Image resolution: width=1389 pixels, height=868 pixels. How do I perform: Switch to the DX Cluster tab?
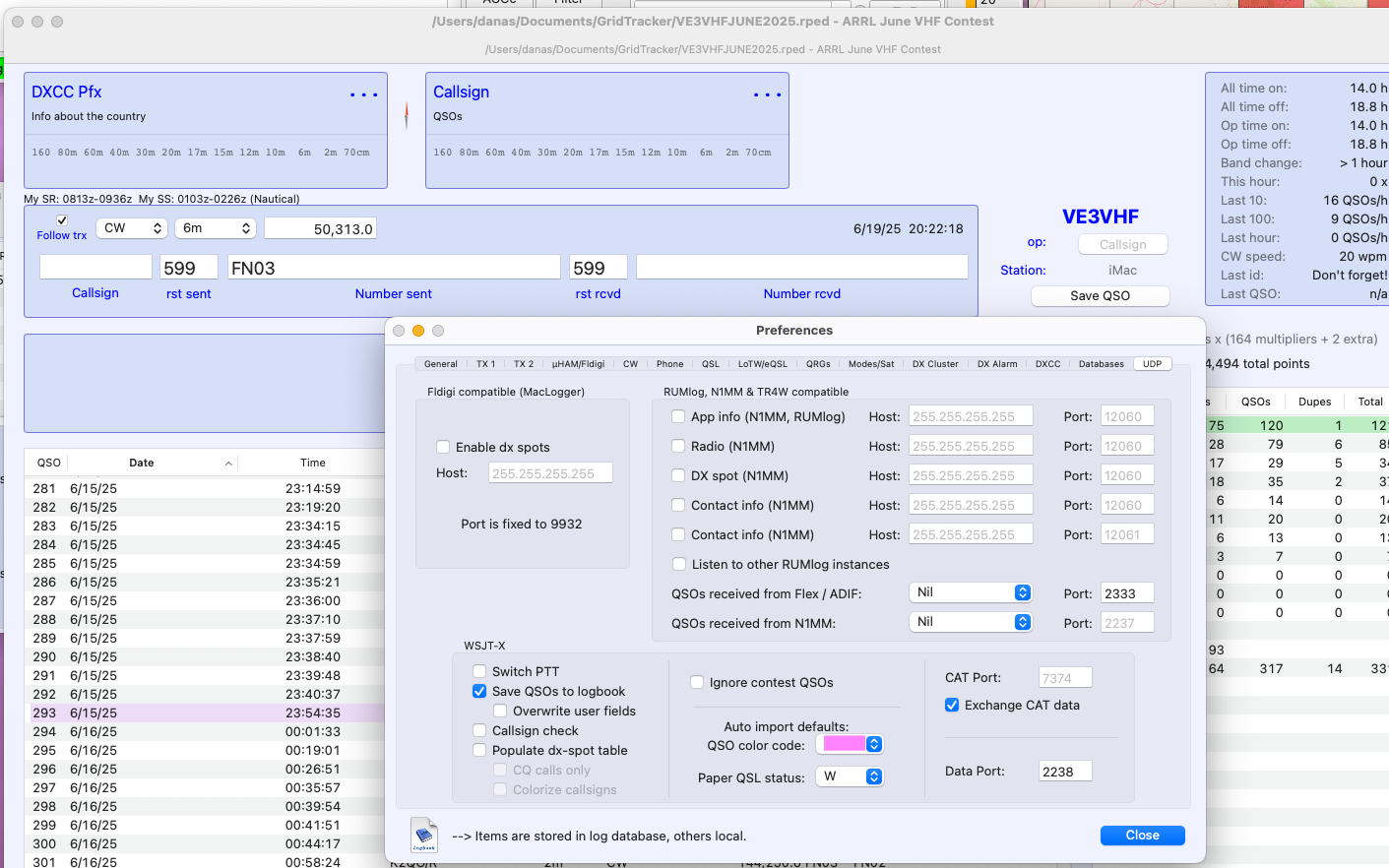click(x=934, y=364)
